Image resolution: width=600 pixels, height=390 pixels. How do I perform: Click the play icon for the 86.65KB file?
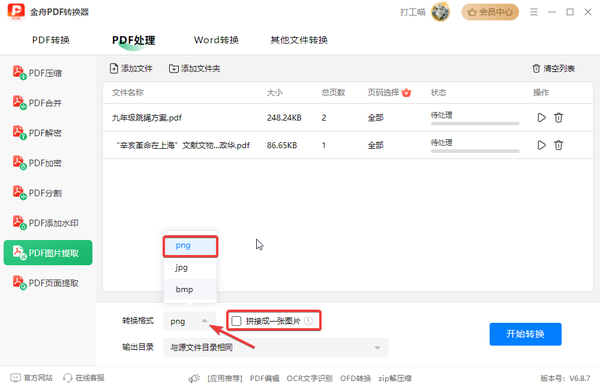pos(541,145)
